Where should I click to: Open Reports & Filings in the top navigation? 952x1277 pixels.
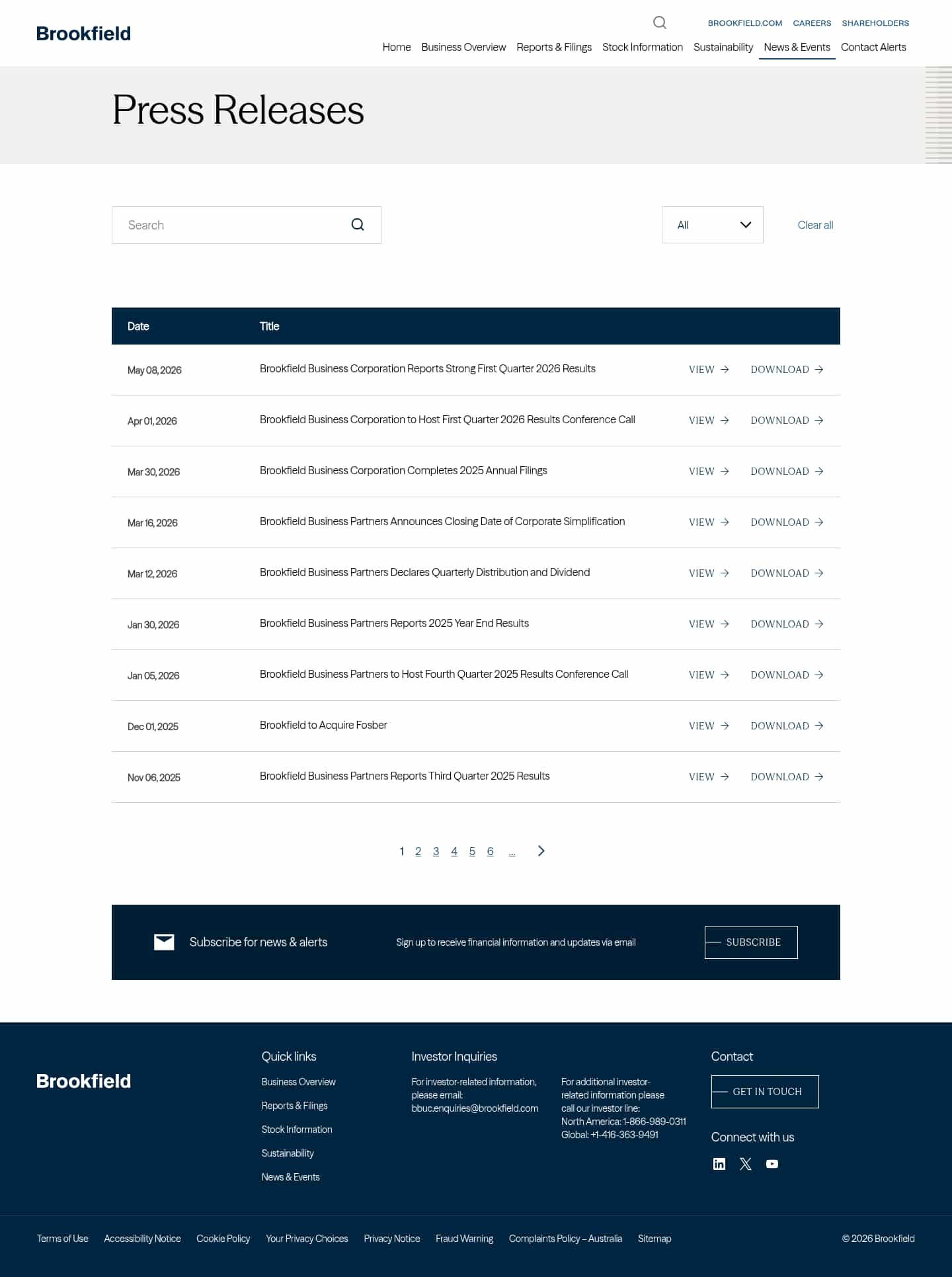coord(554,47)
